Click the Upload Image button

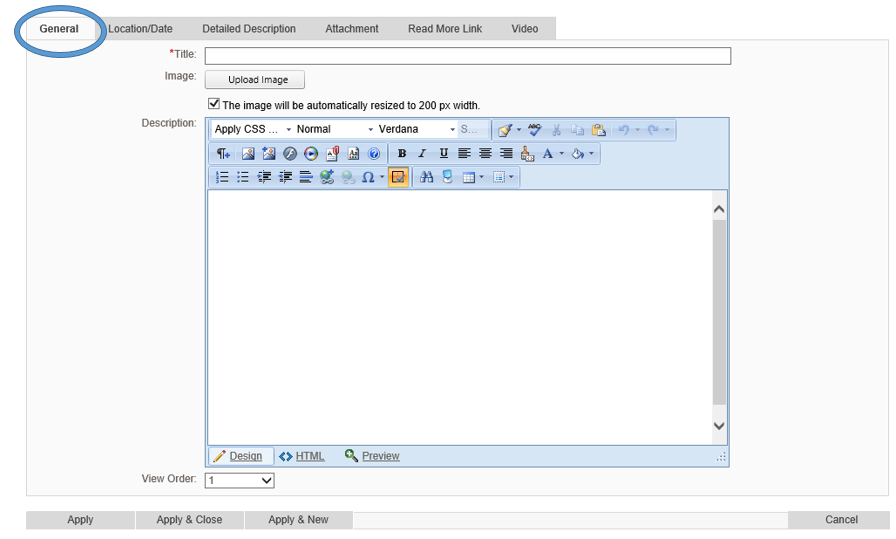(x=255, y=79)
